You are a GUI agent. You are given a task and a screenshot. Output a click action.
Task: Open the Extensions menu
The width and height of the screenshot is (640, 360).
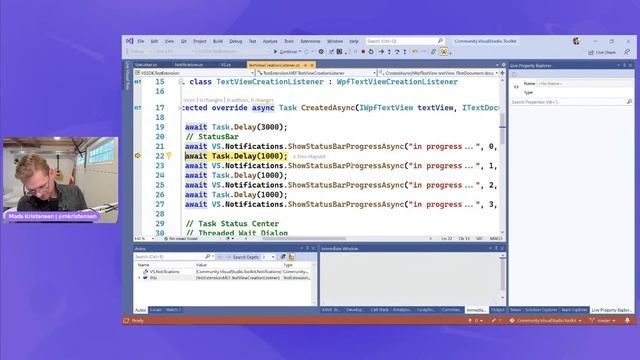[x=310, y=41]
